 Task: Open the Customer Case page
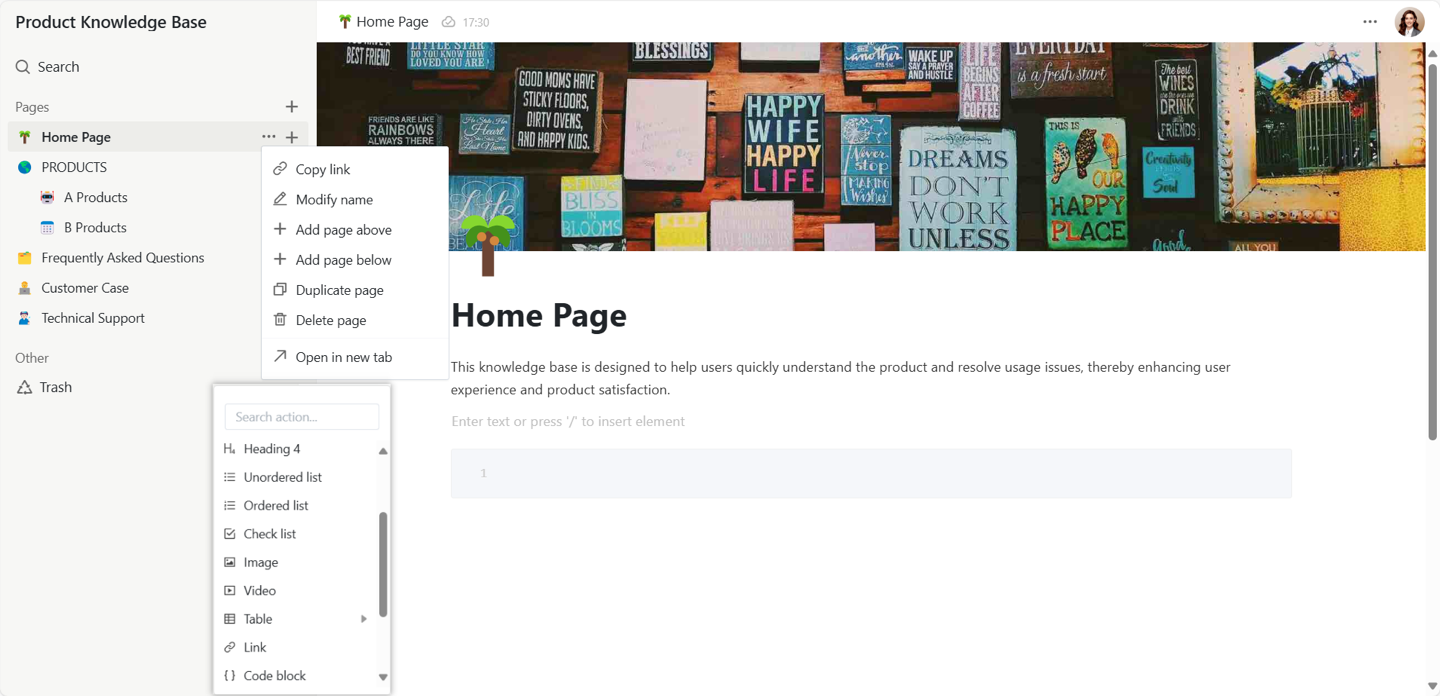point(85,288)
